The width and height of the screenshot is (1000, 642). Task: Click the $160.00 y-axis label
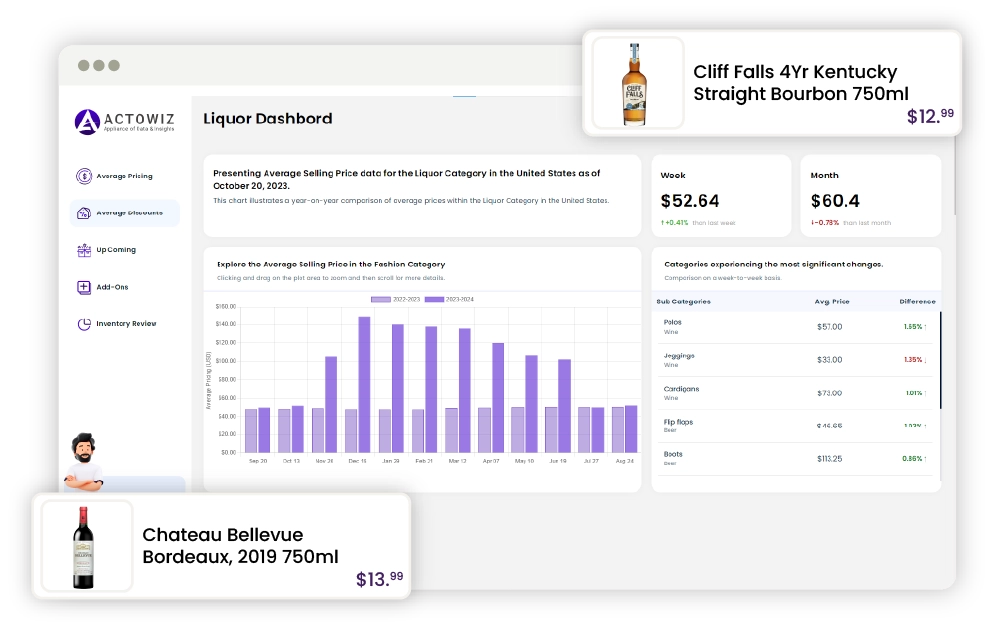[226, 307]
